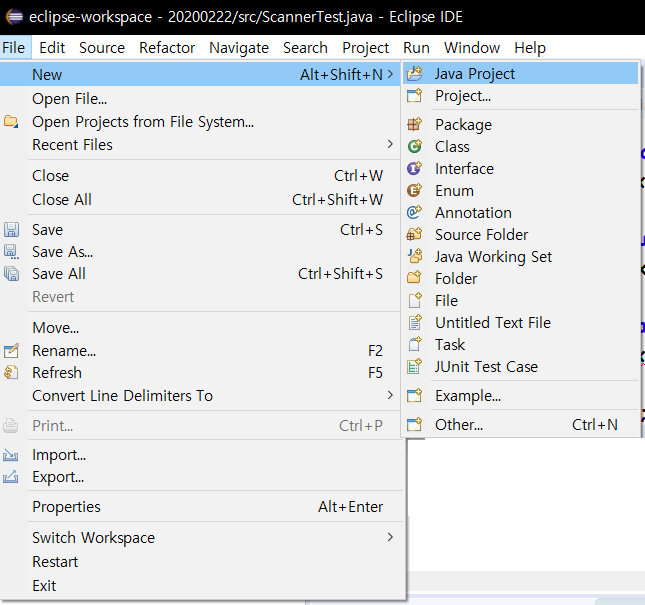Click the yellow Folder icon in submenu

[414, 278]
